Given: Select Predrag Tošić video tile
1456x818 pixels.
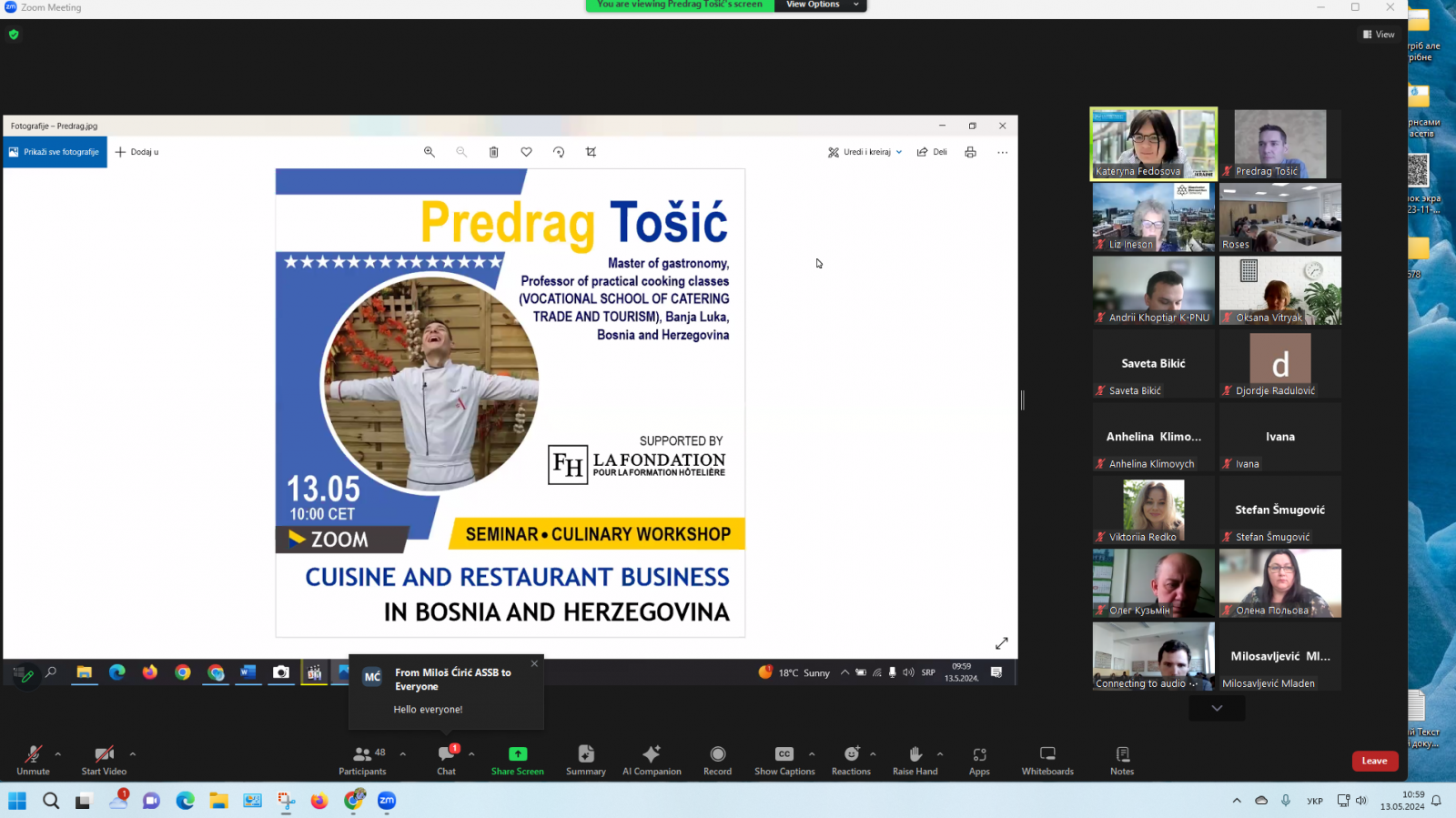Looking at the screenshot, I should pos(1280,144).
